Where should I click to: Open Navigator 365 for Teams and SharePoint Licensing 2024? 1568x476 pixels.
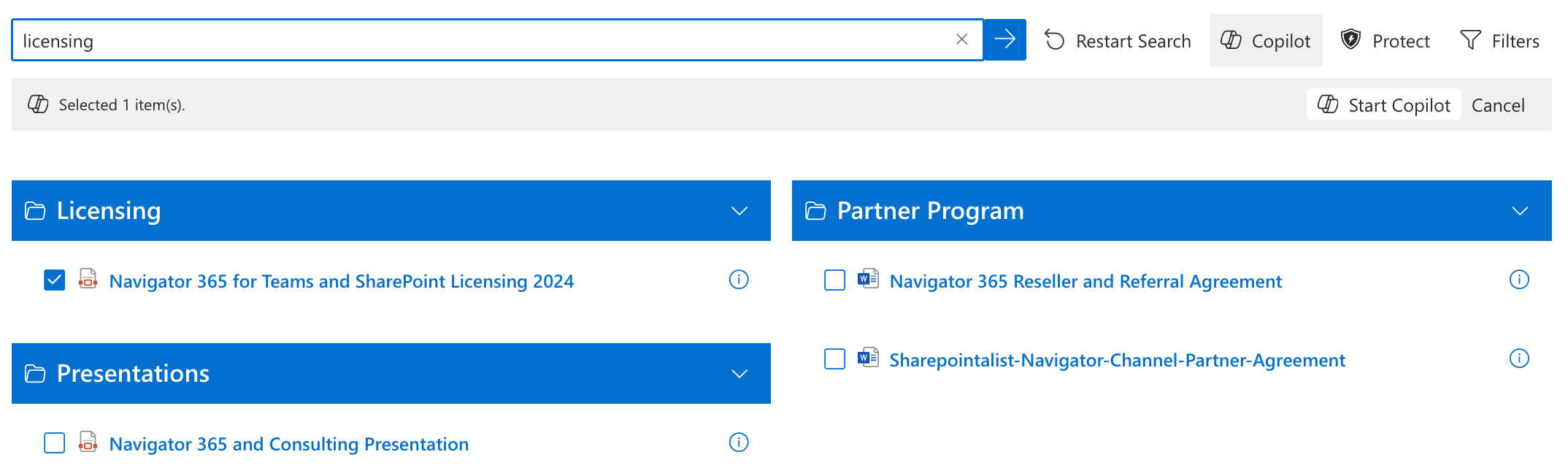(x=342, y=281)
